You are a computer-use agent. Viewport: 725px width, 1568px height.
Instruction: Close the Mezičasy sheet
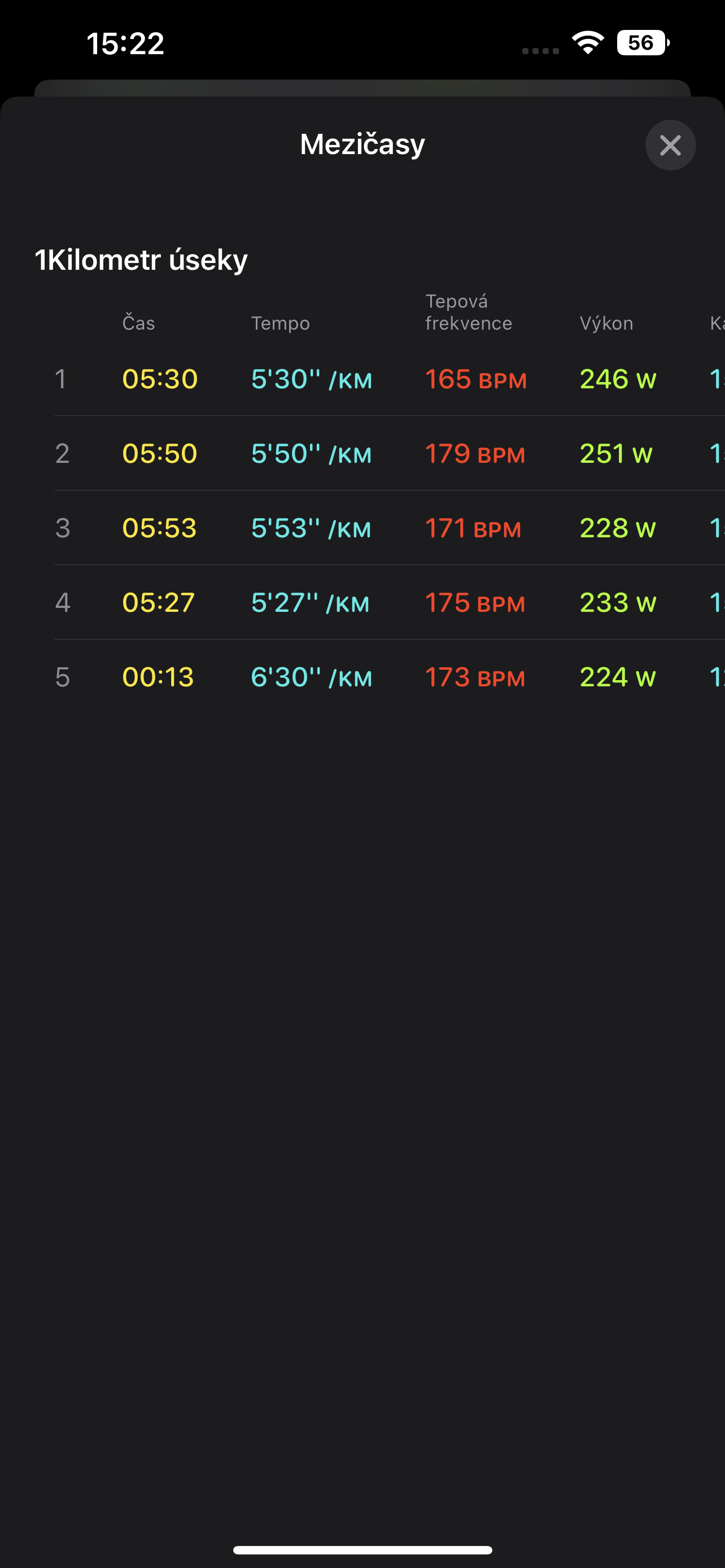(670, 145)
